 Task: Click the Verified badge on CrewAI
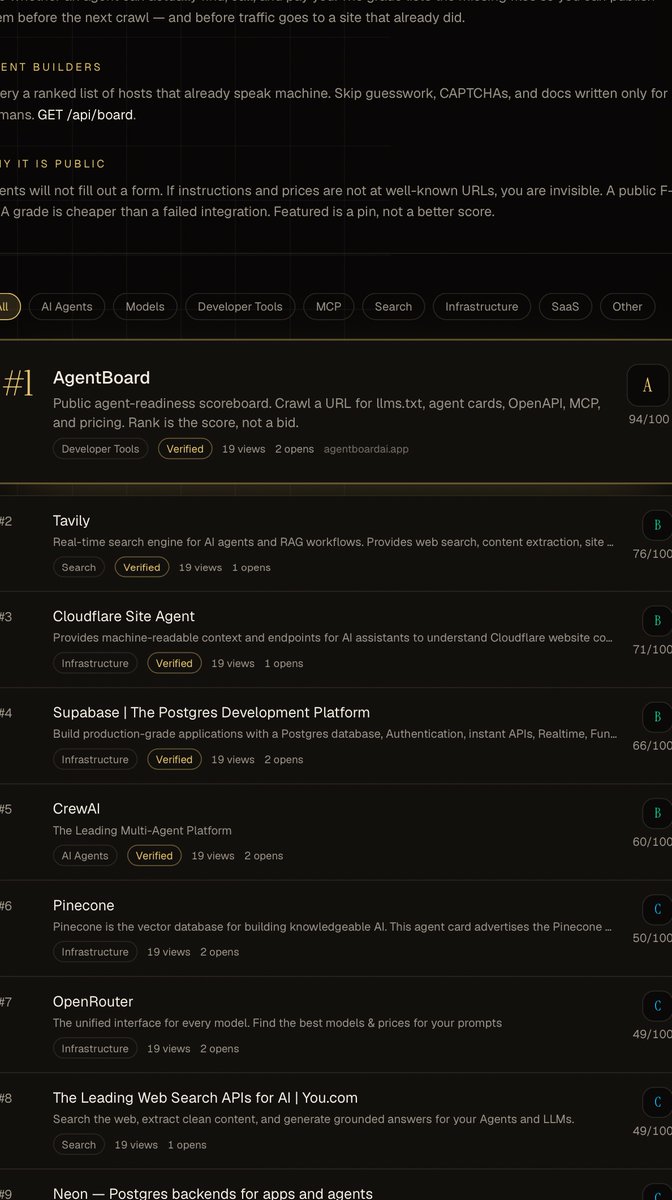[154, 855]
